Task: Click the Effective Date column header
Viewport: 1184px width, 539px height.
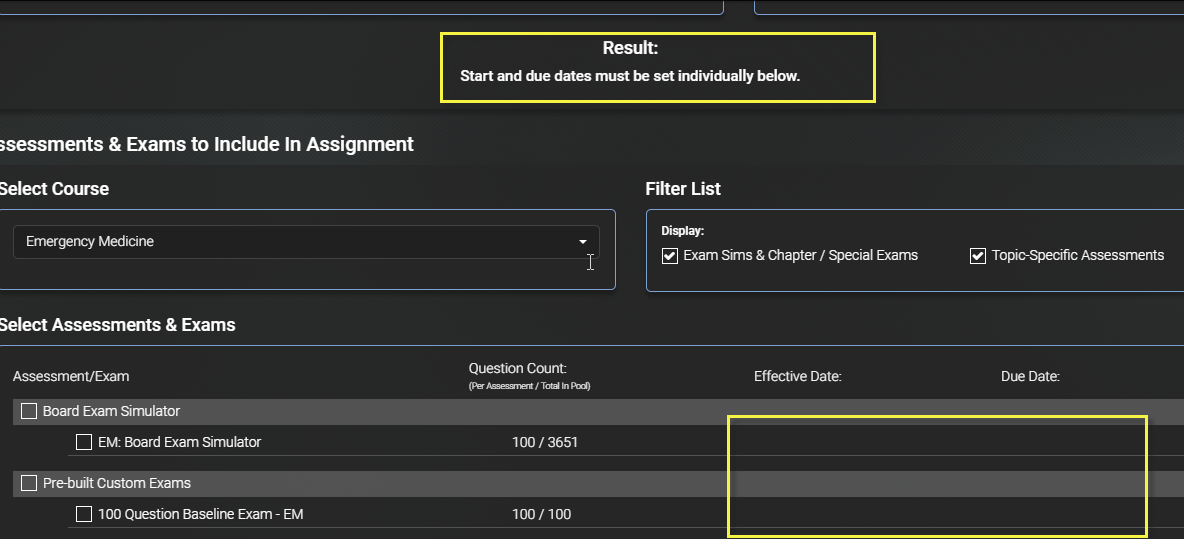Action: click(797, 376)
